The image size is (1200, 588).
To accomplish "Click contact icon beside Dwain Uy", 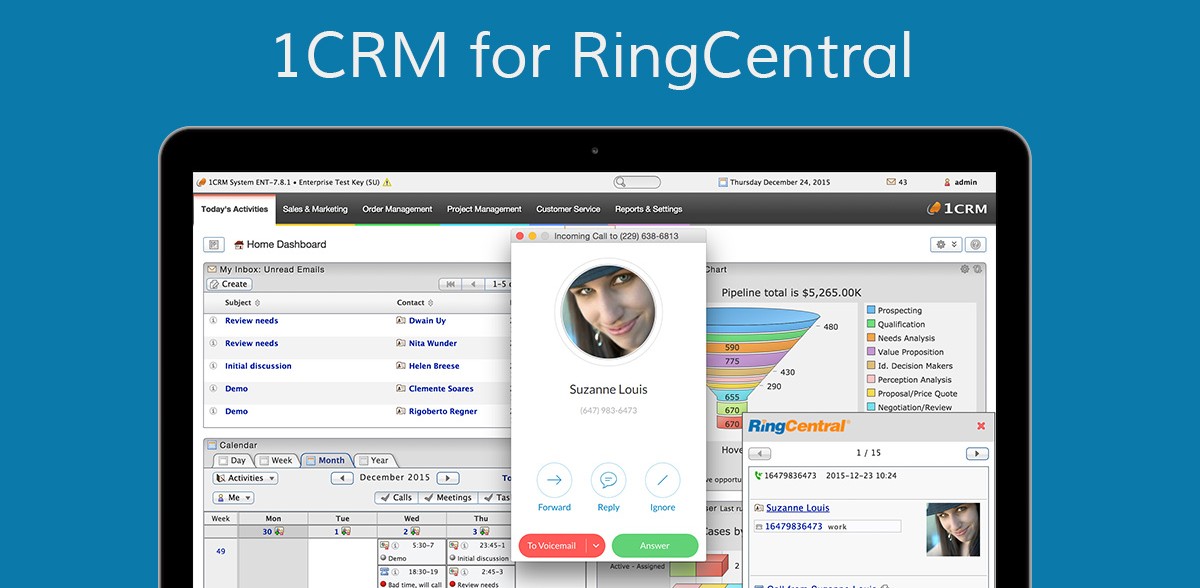I will (x=401, y=321).
